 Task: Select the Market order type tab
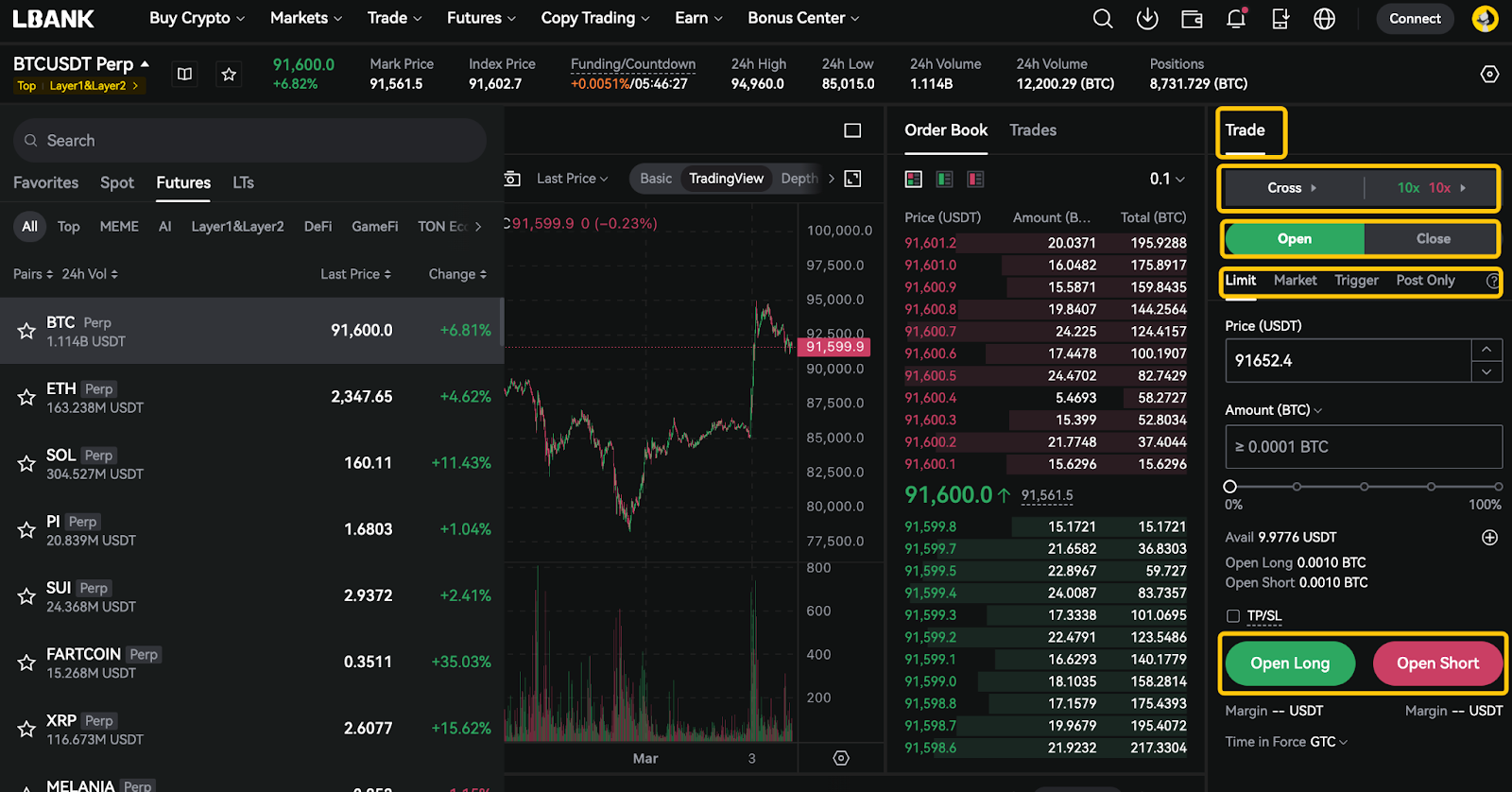point(1295,281)
